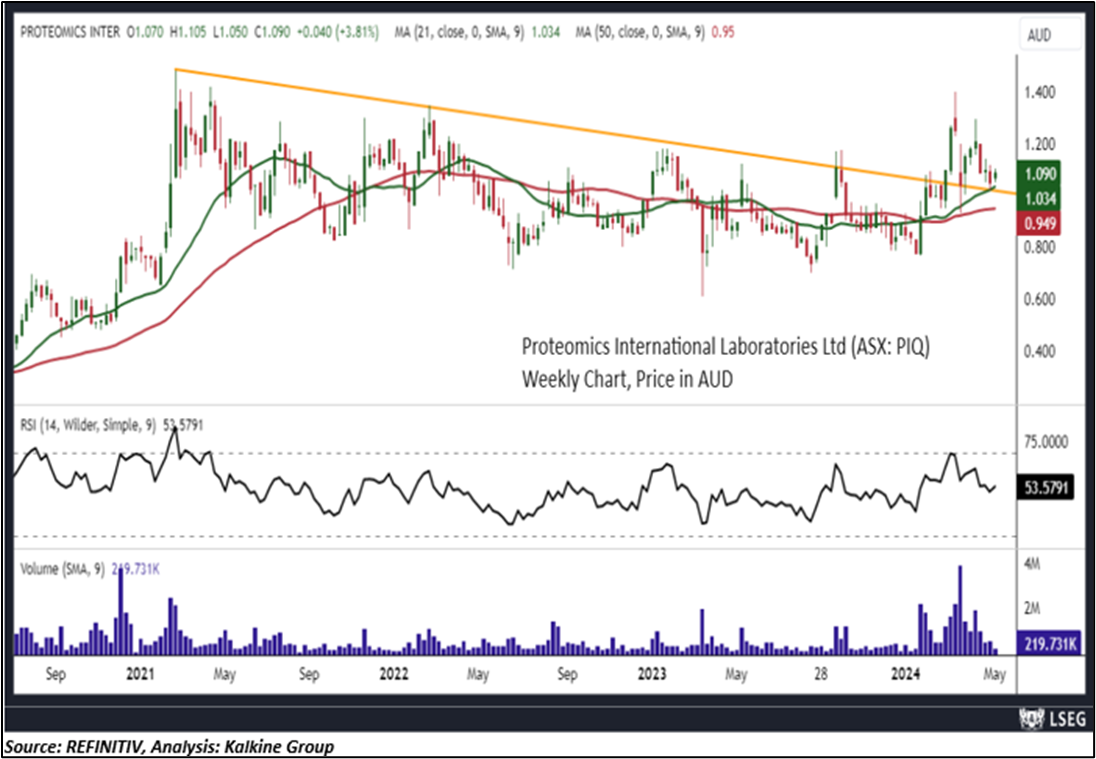Screen dimensions: 1096x759
Task: Click the 53.5791 RSI value tag
Action: [x=1048, y=486]
